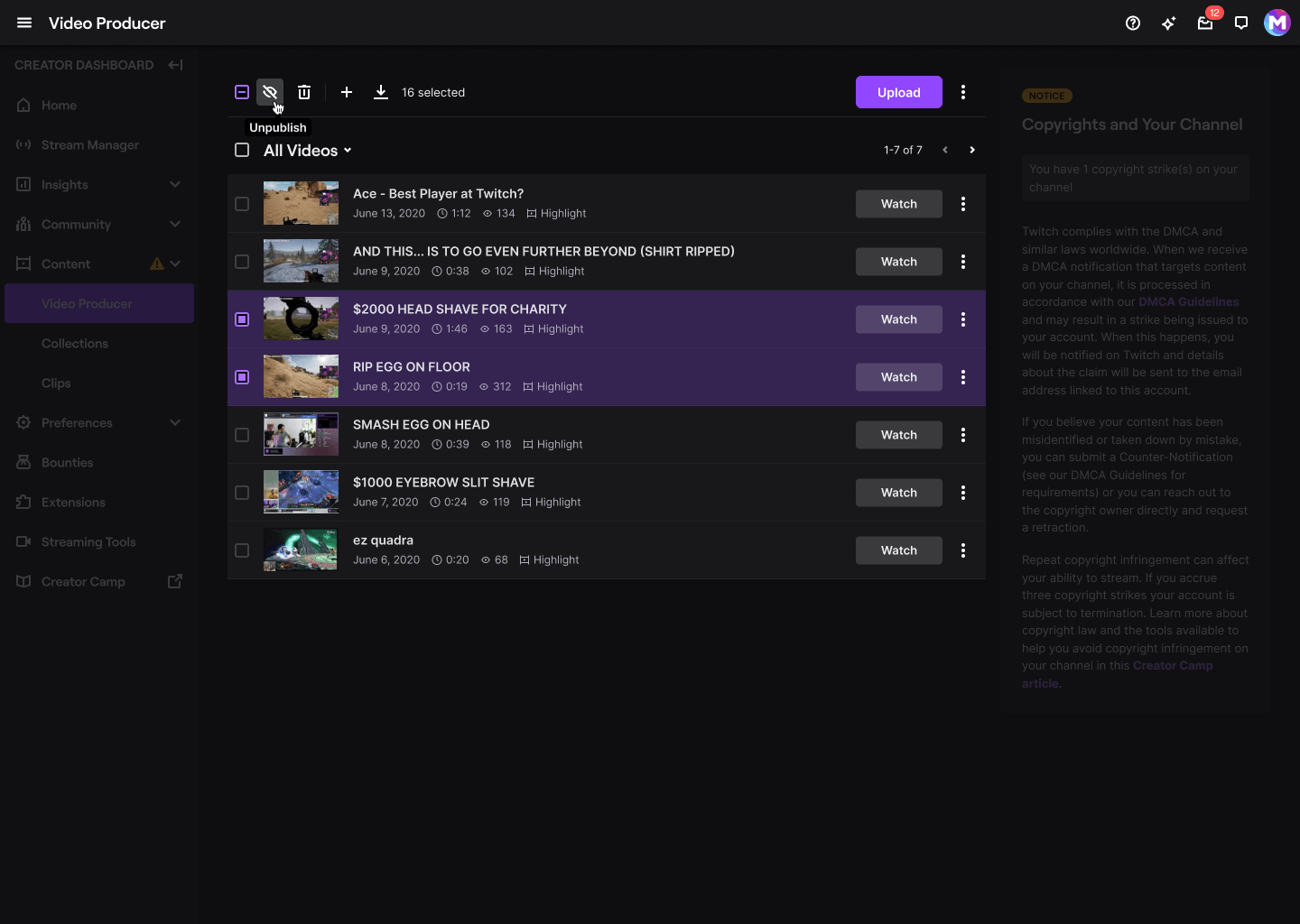Go to next page of videos
The image size is (1300, 924).
click(x=972, y=150)
